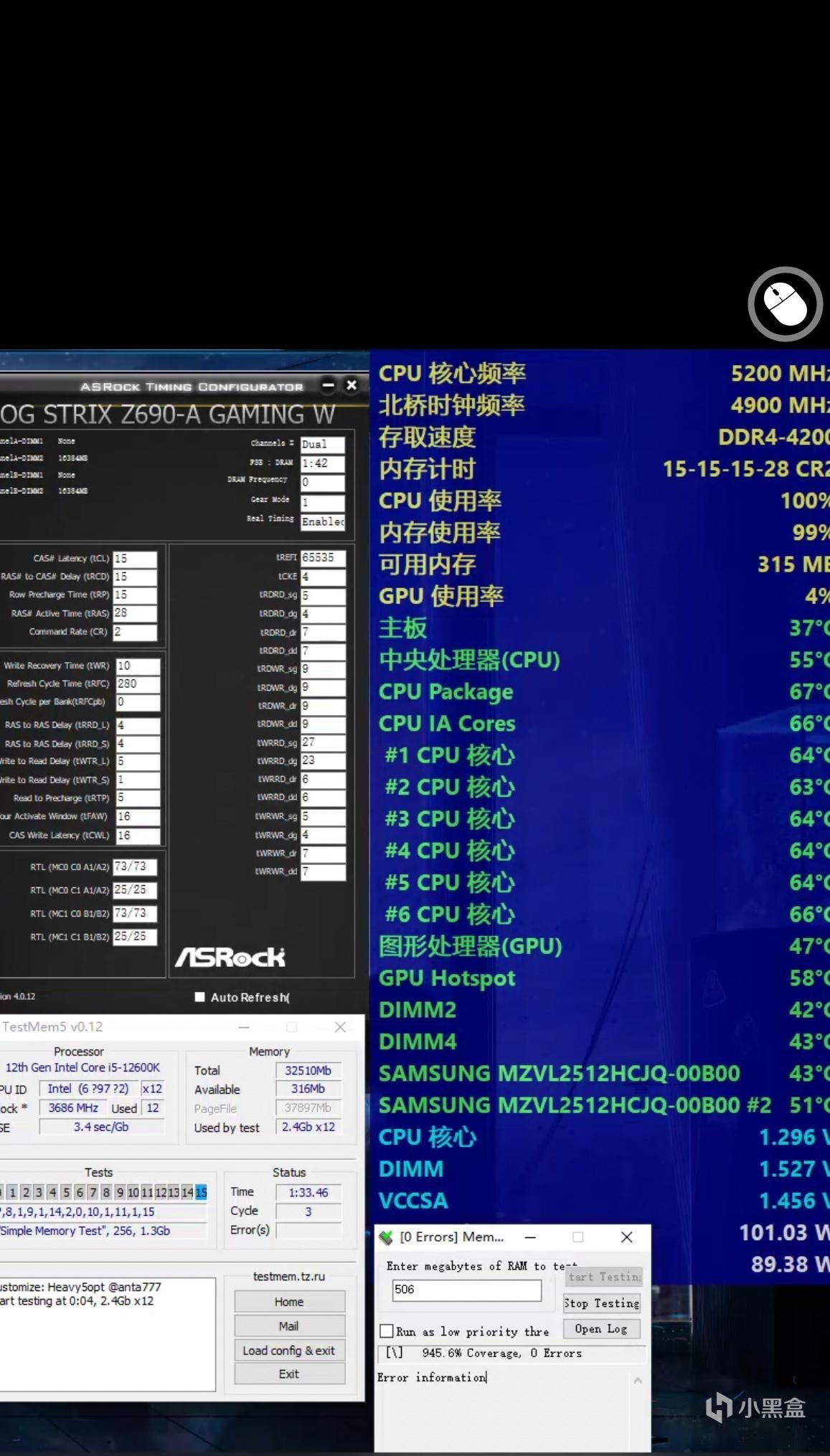Click the tWRWR_dd value field
Viewport: 830px width, 1456px height.
click(x=323, y=871)
